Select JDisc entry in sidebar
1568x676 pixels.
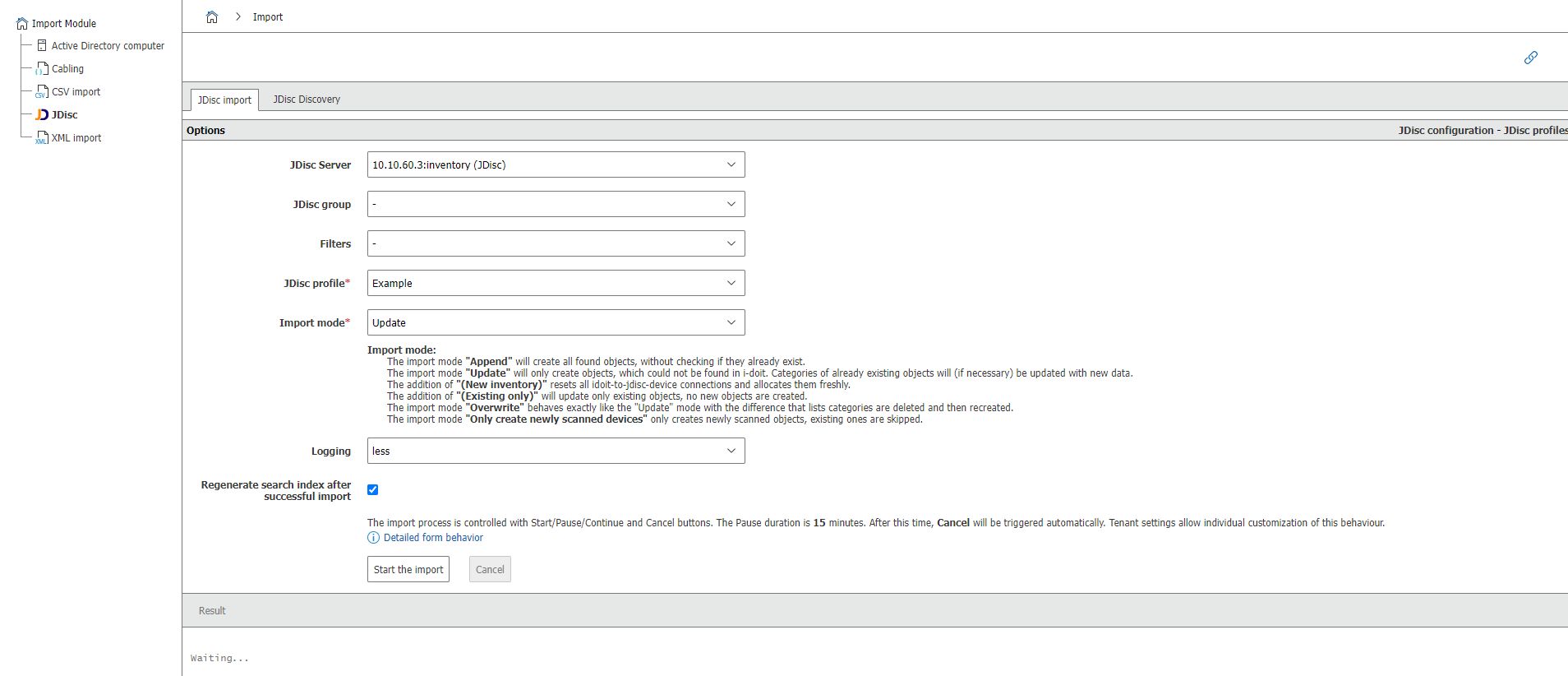coord(65,115)
